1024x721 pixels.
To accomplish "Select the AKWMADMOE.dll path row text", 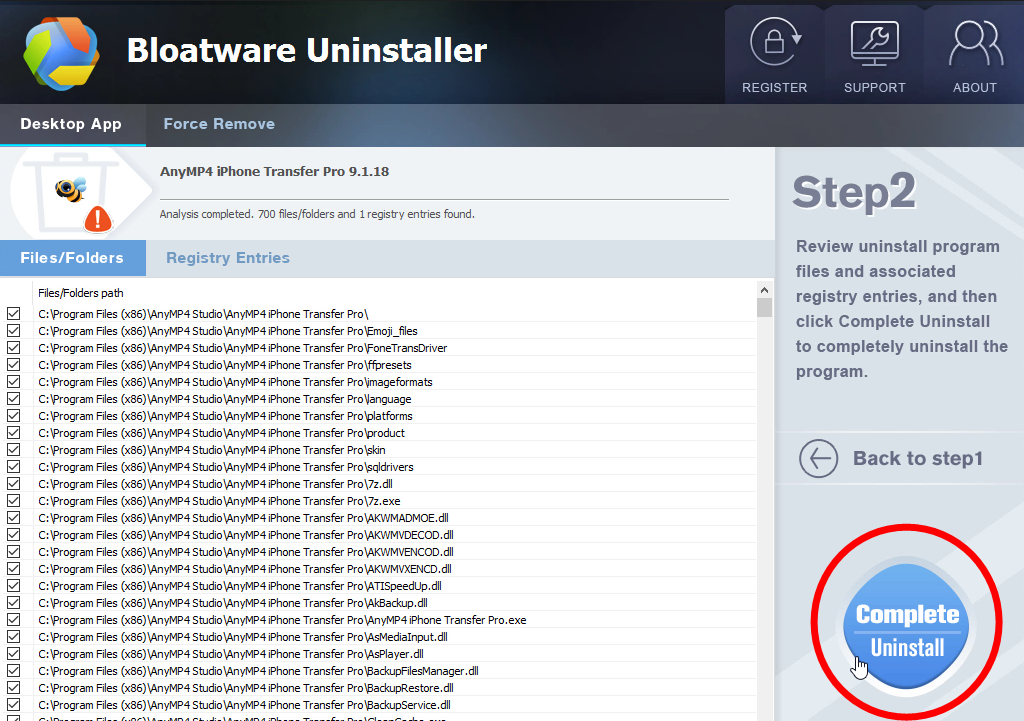I will (x=243, y=518).
